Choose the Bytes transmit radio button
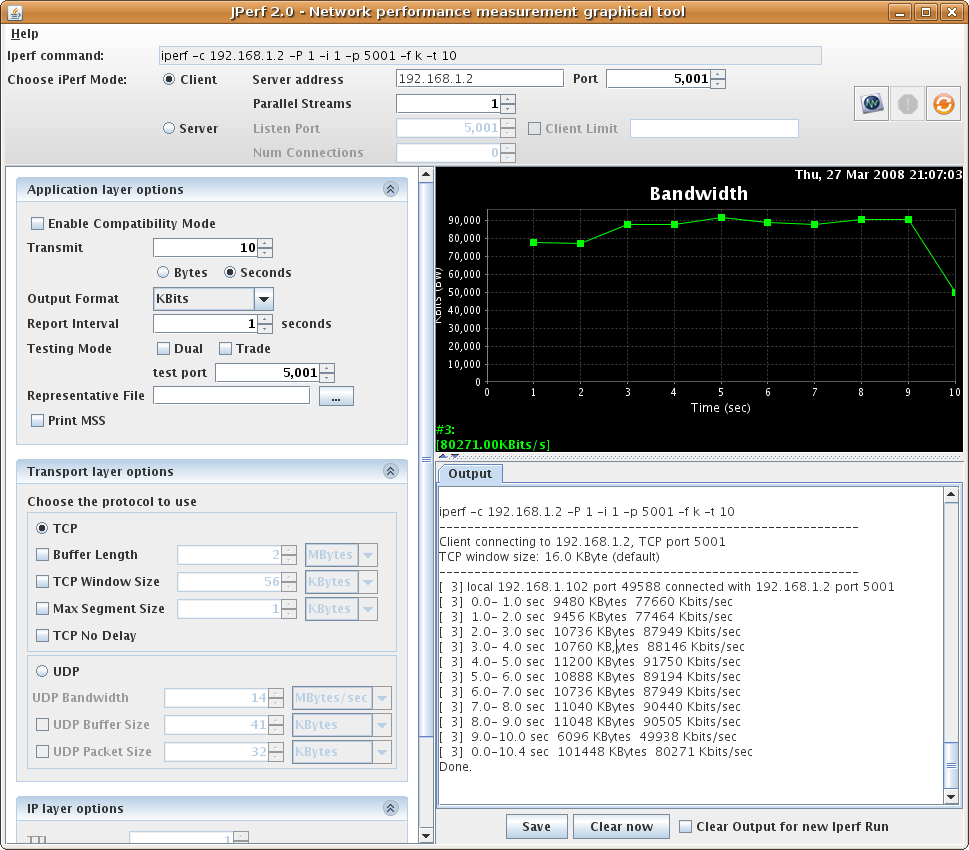 pos(163,272)
